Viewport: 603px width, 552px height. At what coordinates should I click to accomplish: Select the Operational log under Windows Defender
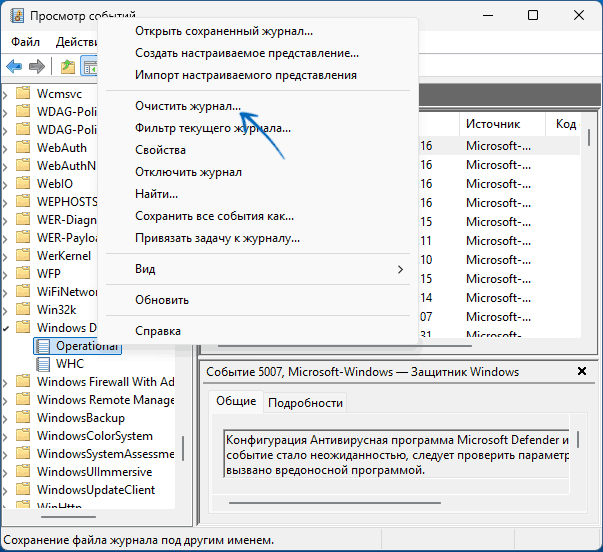[x=78, y=346]
